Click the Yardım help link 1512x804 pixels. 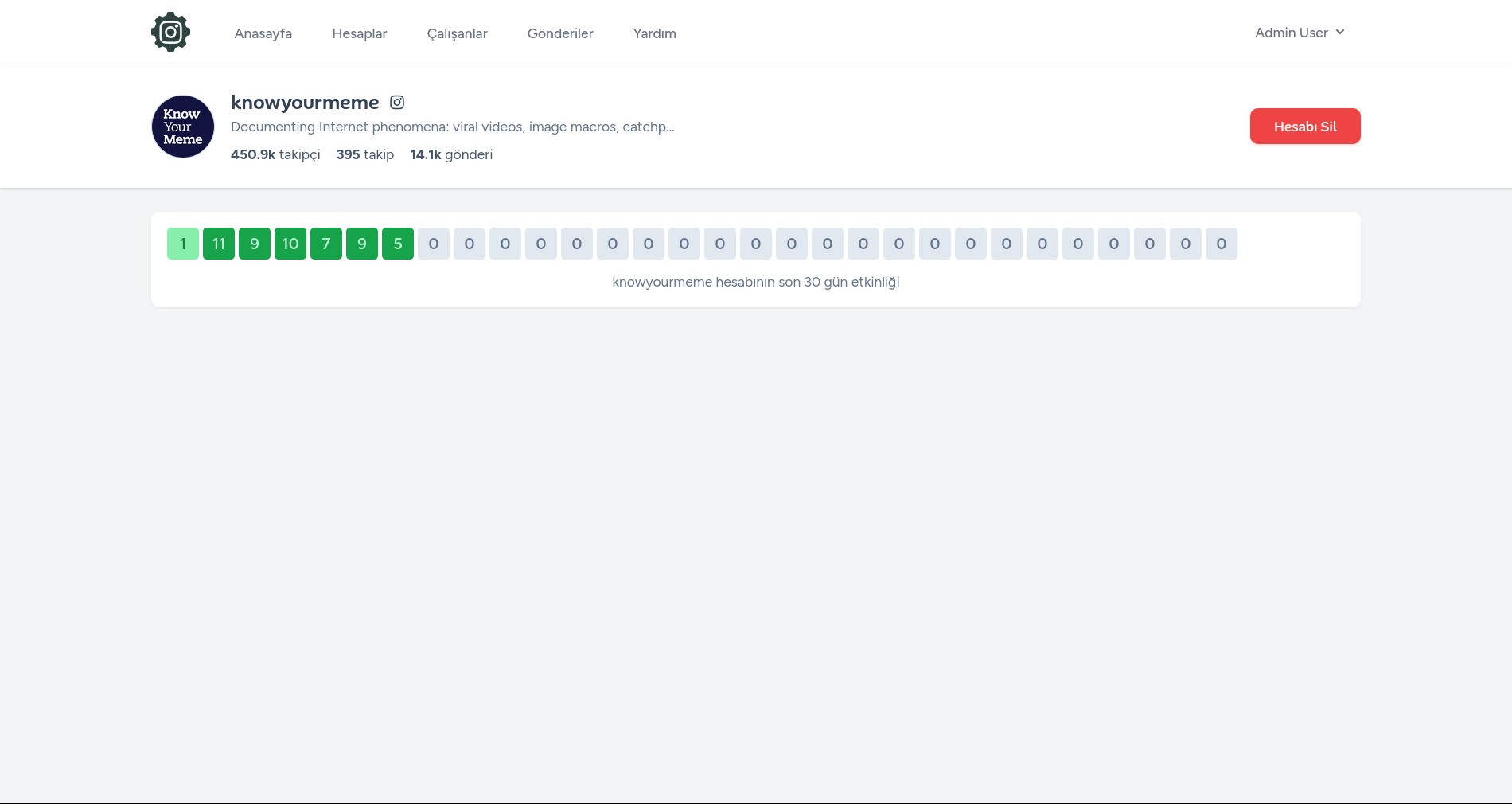pyautogui.click(x=654, y=33)
